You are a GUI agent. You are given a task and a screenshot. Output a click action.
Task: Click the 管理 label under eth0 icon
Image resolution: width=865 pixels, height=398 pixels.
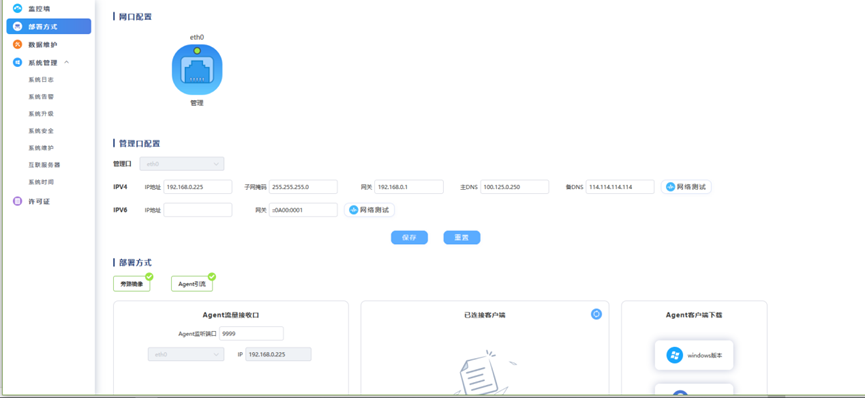(197, 103)
